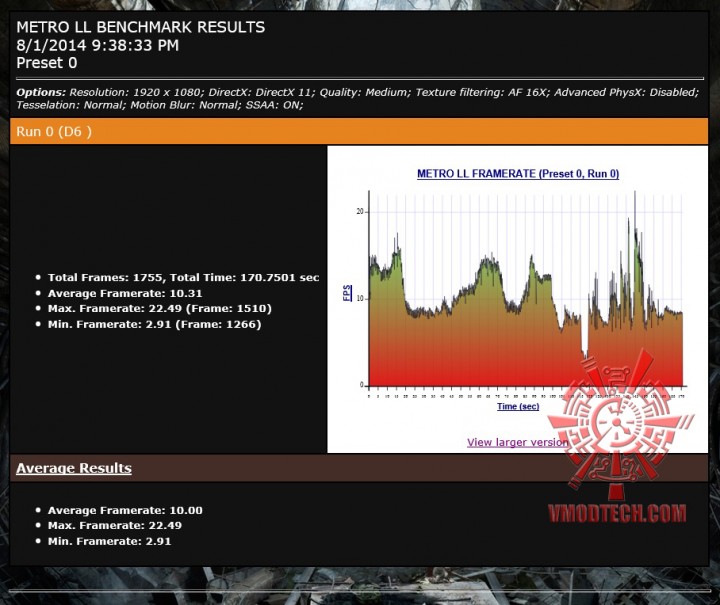Screen dimensions: 720x605
Task: Click the 'FPS' axis label
Action: click(347, 293)
